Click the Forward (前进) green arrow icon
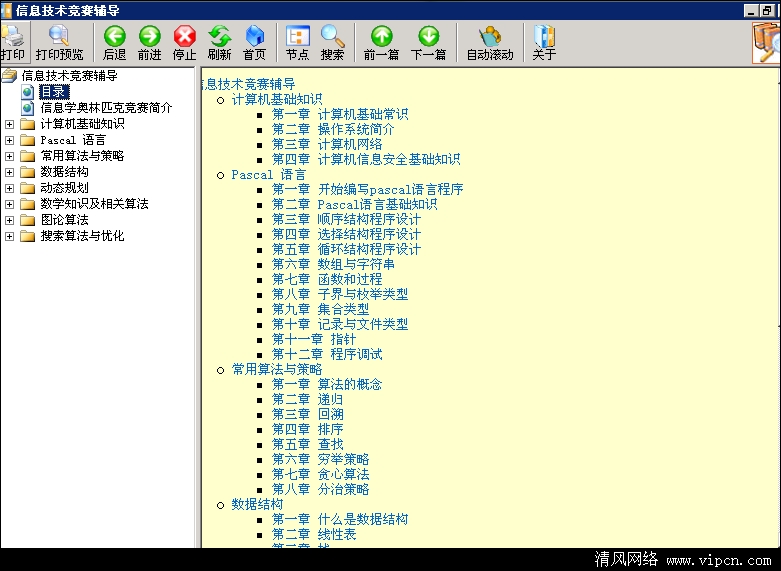Viewport: 781px width, 571px height. 150,37
